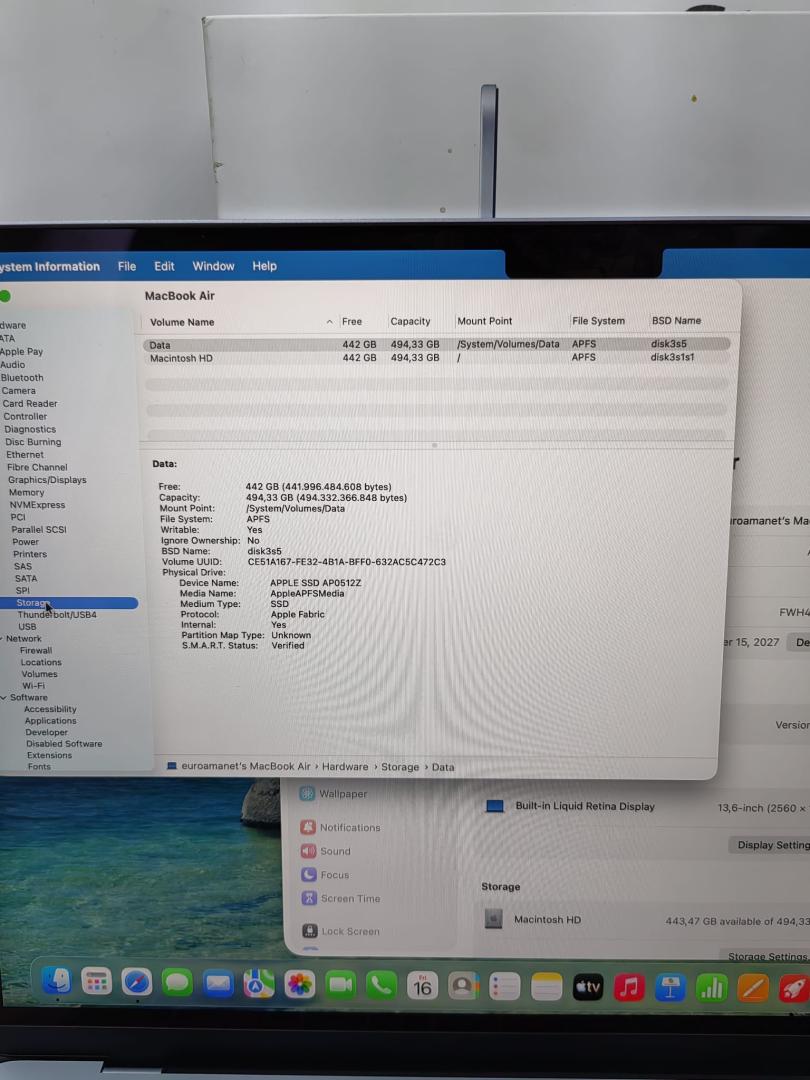Viewport: 810px width, 1080px height.
Task: Click the Sound icon in System Settings
Action: tap(309, 851)
